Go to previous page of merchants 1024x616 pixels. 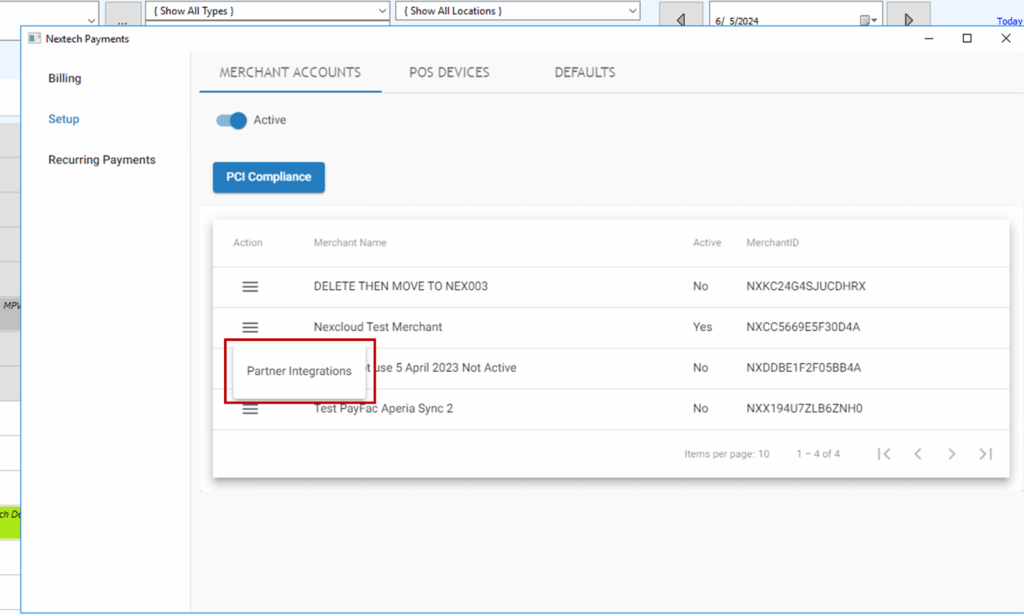click(917, 454)
